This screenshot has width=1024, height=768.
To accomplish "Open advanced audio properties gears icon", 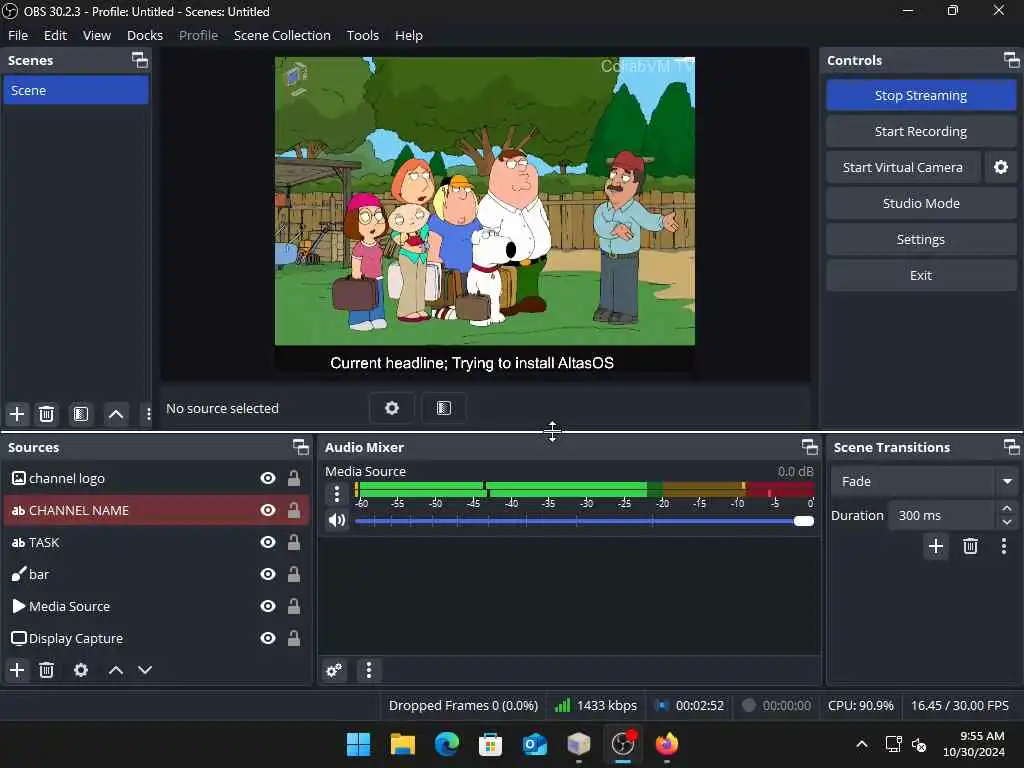I will [334, 670].
